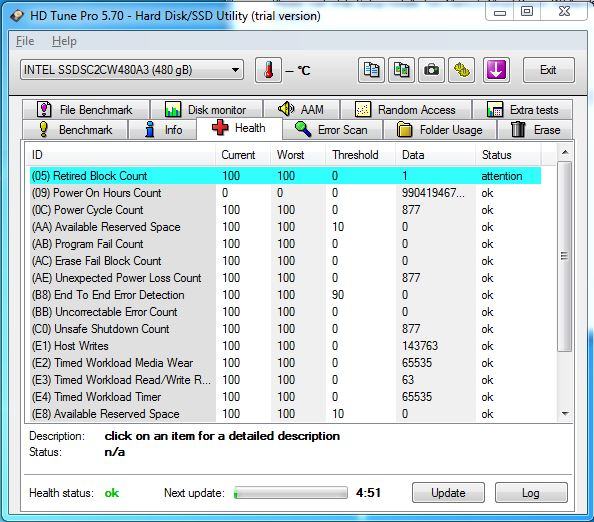
Task: Copy info to clipboard icon
Action: click(x=371, y=70)
